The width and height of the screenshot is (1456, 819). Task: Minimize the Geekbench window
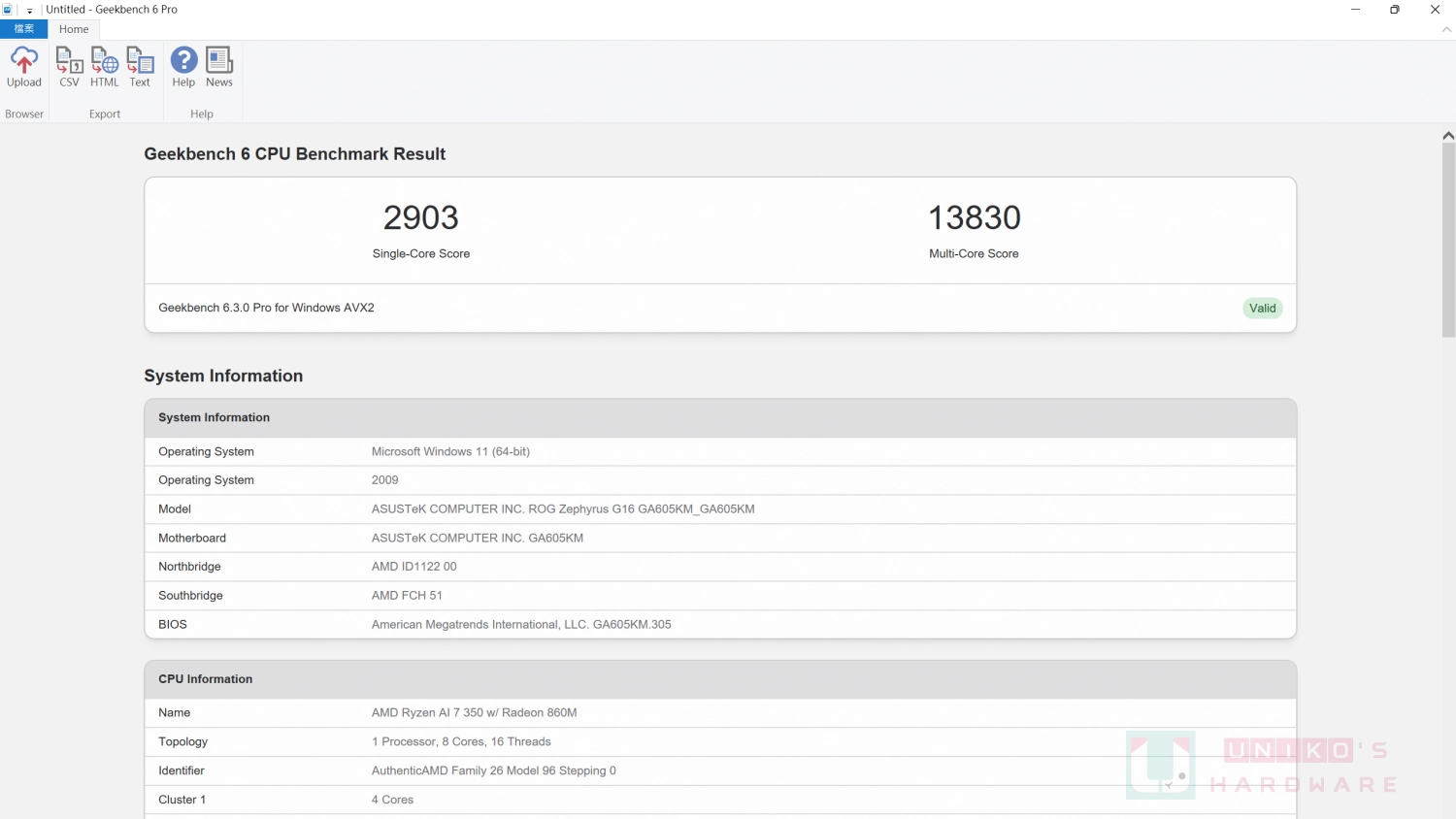pos(1355,10)
